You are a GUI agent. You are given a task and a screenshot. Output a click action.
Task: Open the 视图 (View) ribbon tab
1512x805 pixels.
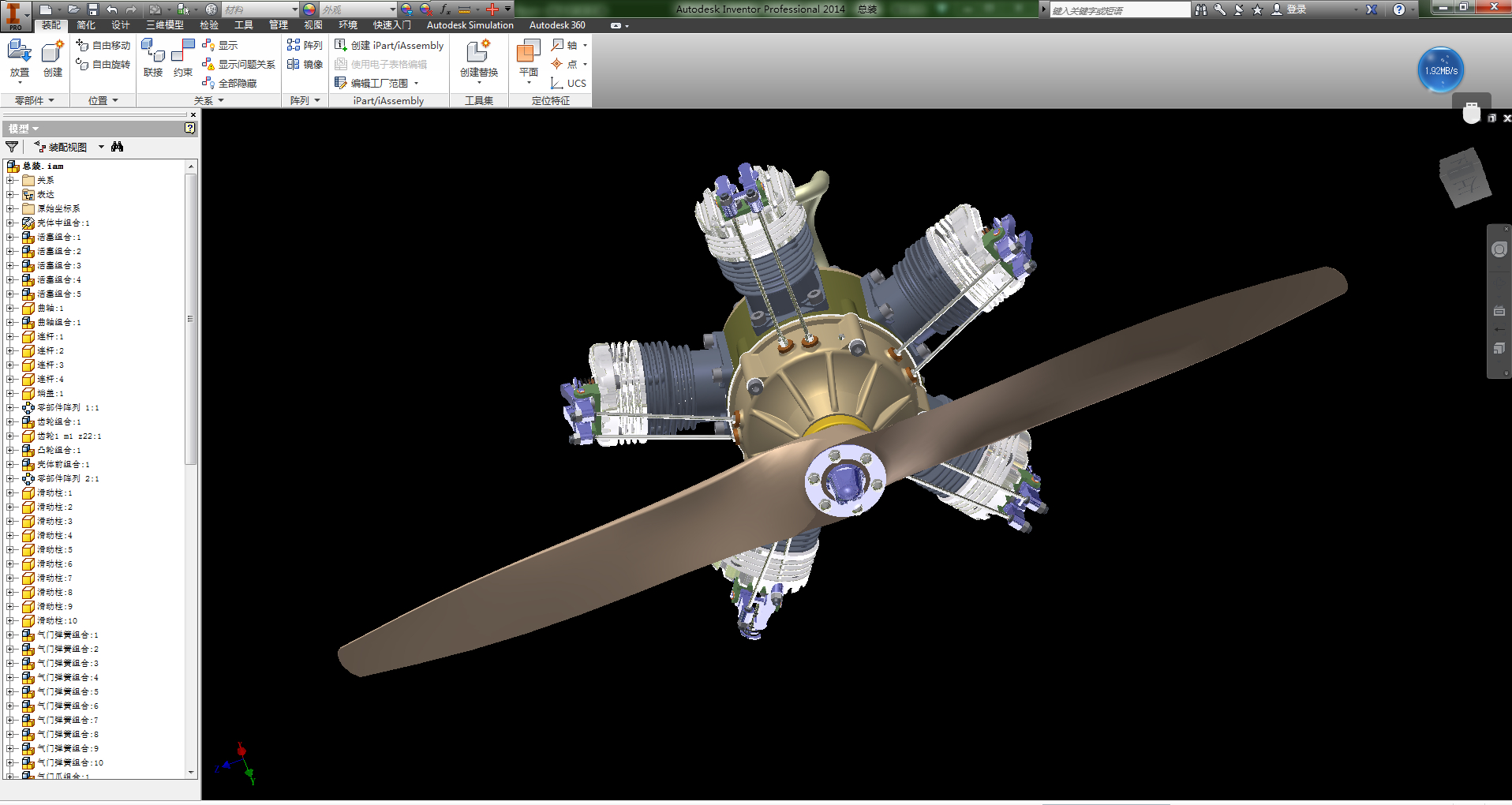pos(313,25)
